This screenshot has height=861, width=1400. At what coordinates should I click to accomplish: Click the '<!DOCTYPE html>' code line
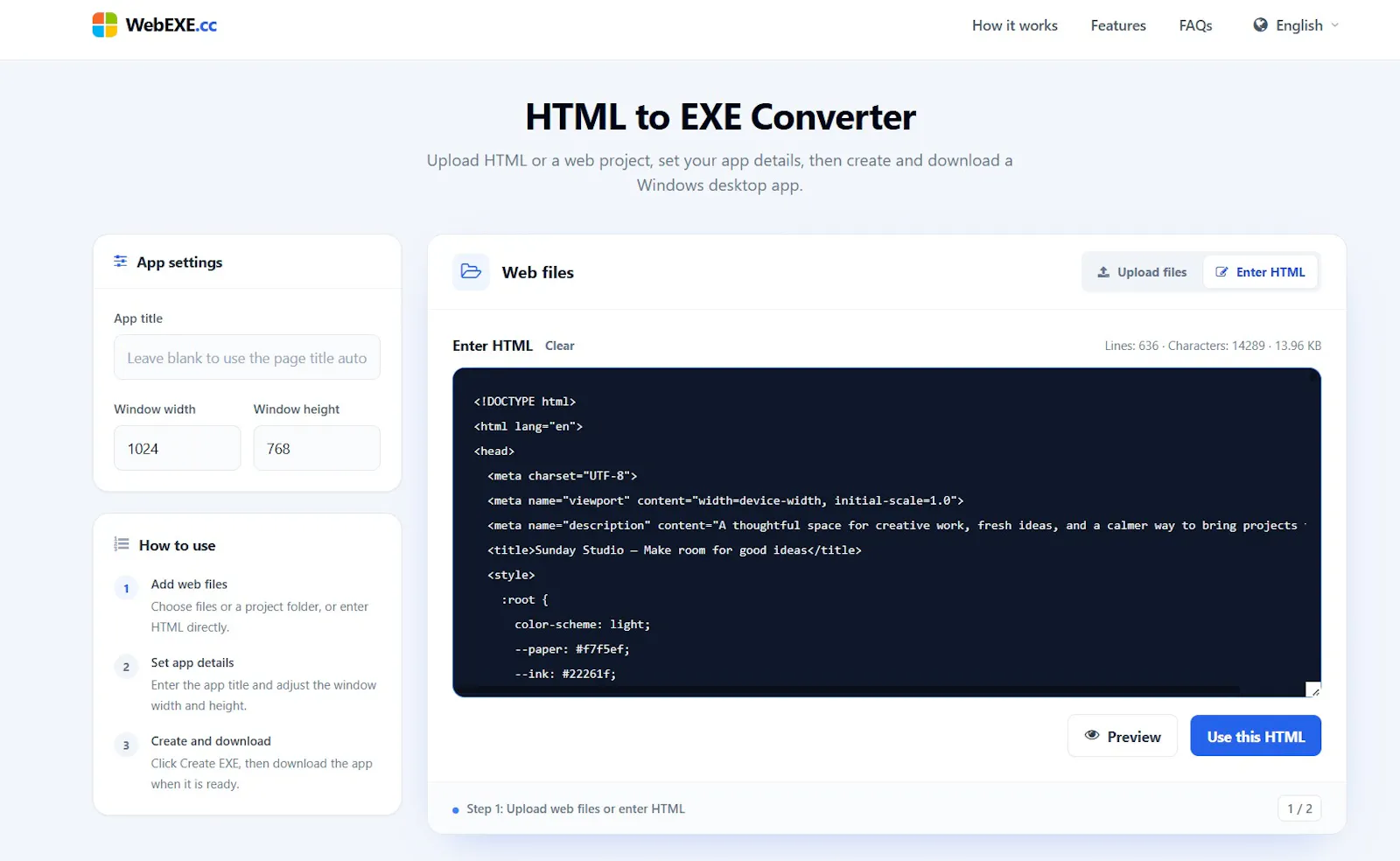tap(525, 402)
